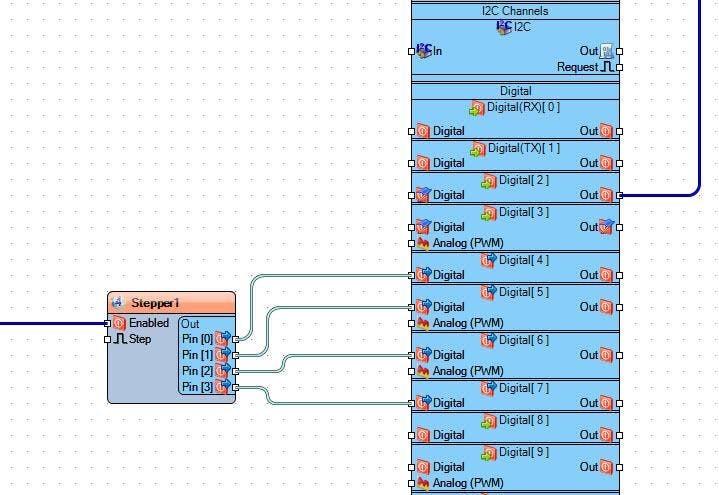Click the Digital[ 7 ] header icon
This screenshot has height=495, width=719.
tap(489, 389)
